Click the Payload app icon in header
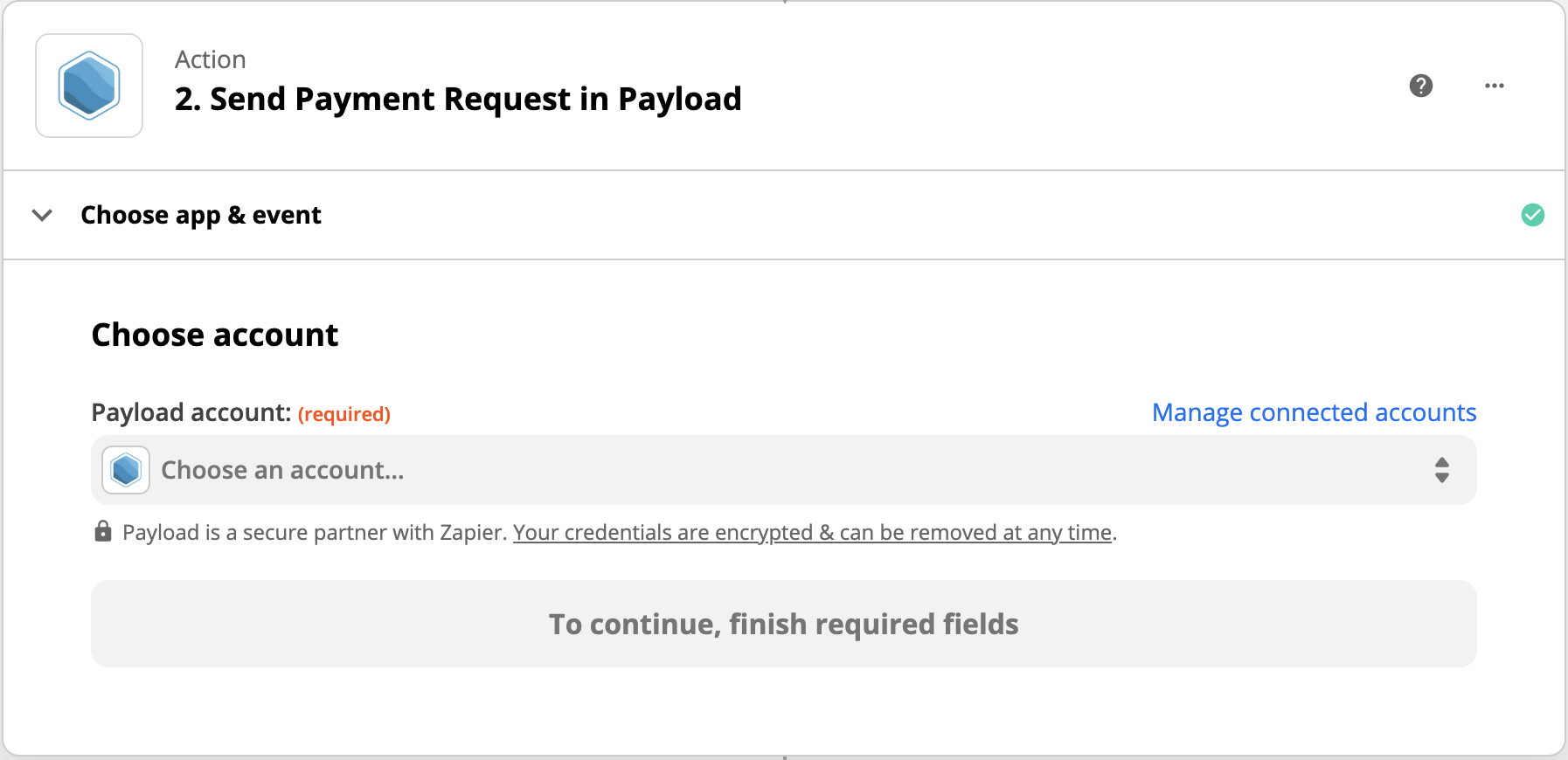Screen dimensions: 1568x760 [89, 86]
